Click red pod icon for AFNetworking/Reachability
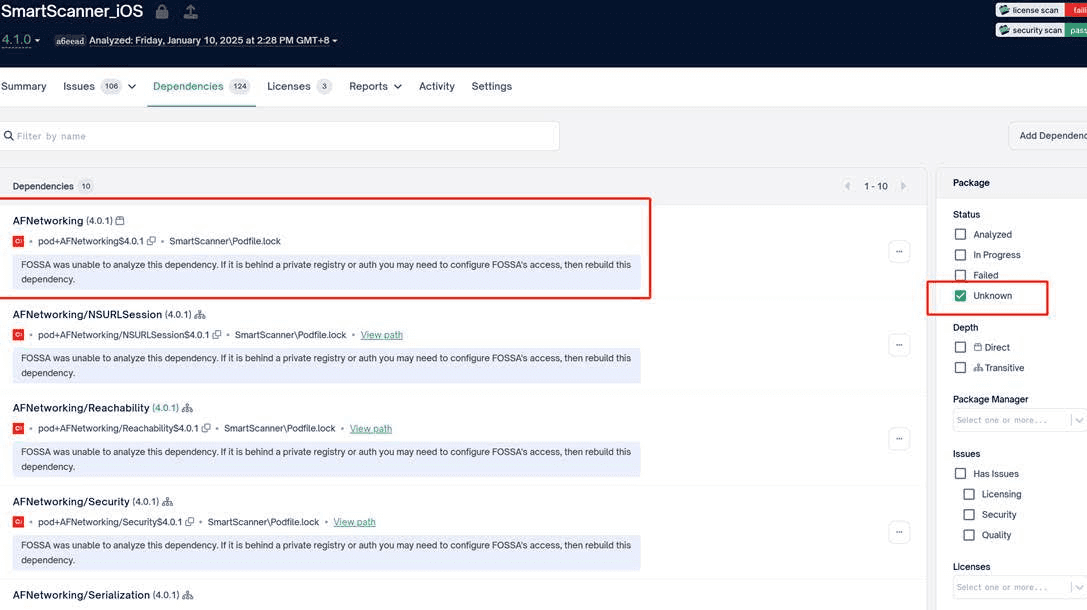Screen dimensions: 1087x610 (18, 428)
